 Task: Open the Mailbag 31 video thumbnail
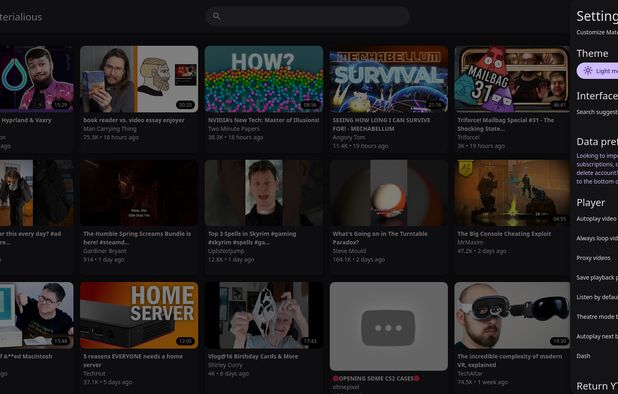coord(512,79)
